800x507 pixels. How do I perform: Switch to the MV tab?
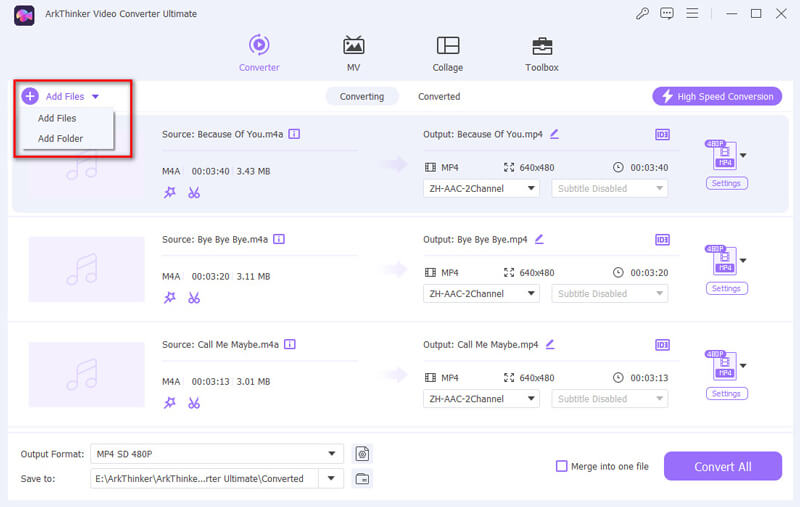tap(353, 53)
